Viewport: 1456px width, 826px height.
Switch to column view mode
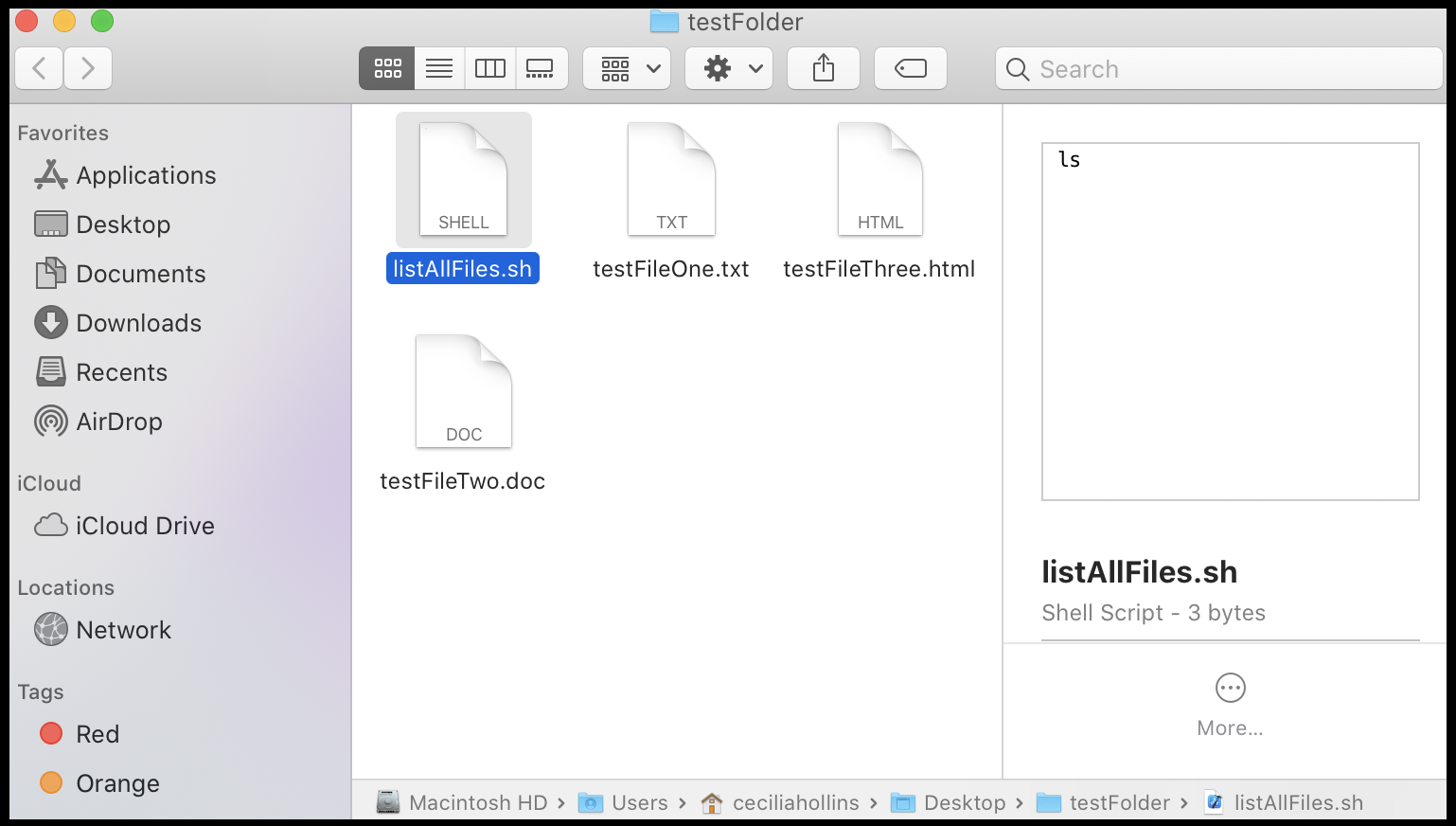pos(490,68)
